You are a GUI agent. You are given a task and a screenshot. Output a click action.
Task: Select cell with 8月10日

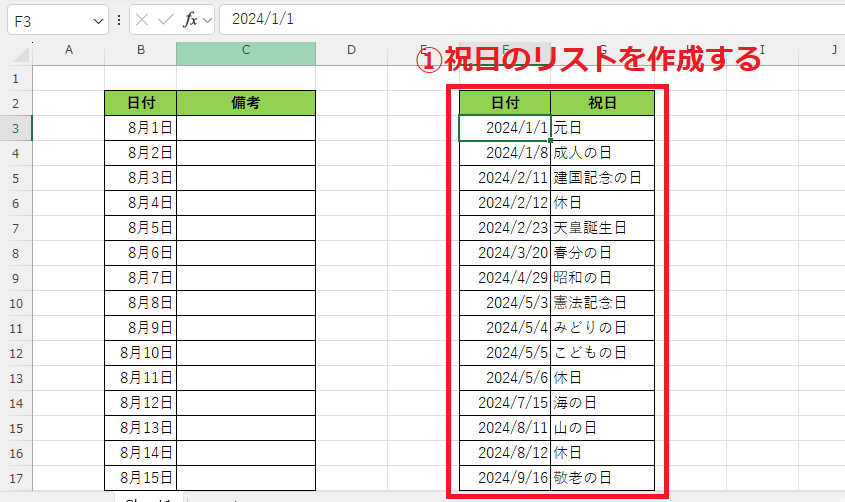[141, 353]
